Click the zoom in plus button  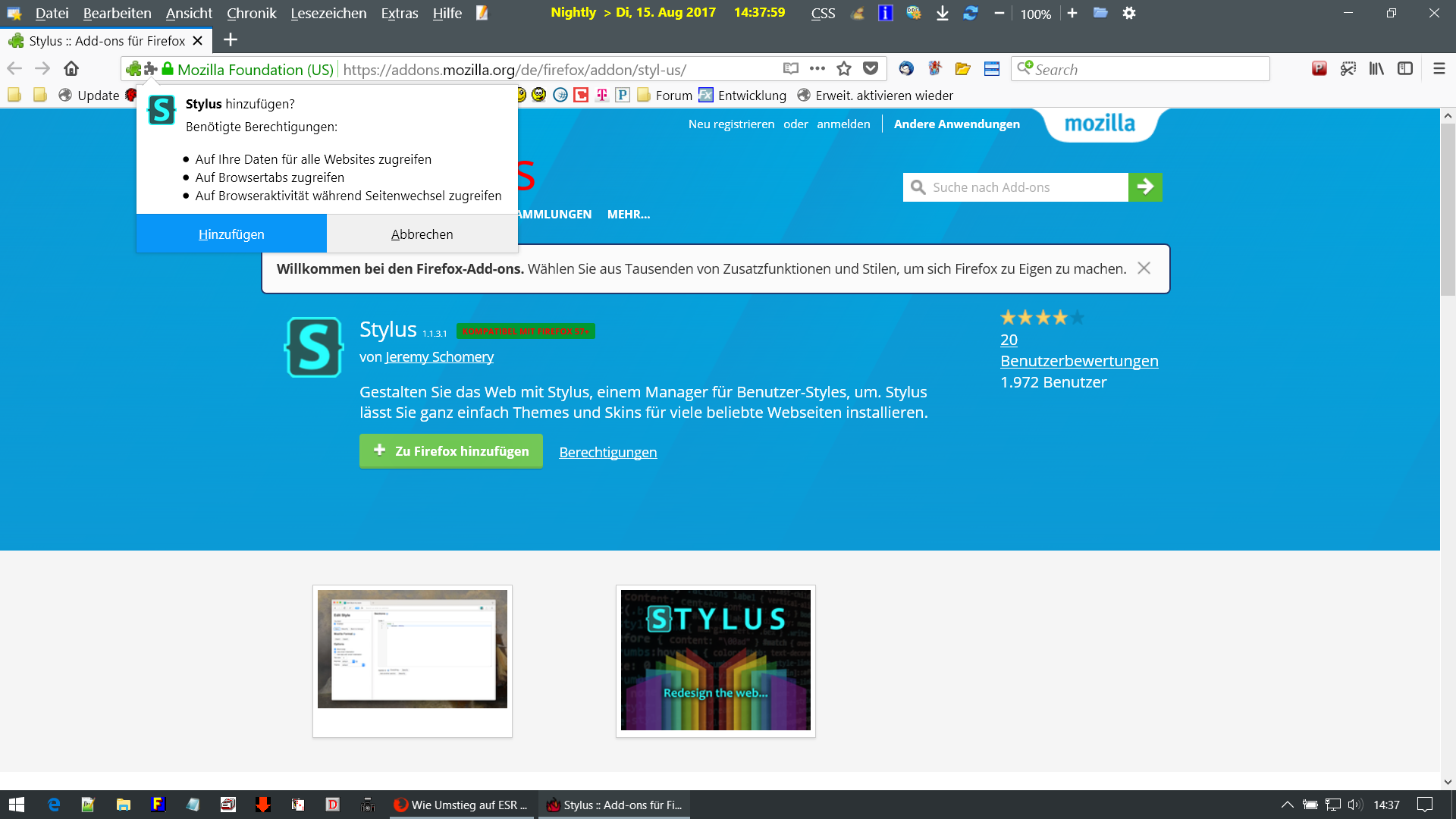point(1072,14)
